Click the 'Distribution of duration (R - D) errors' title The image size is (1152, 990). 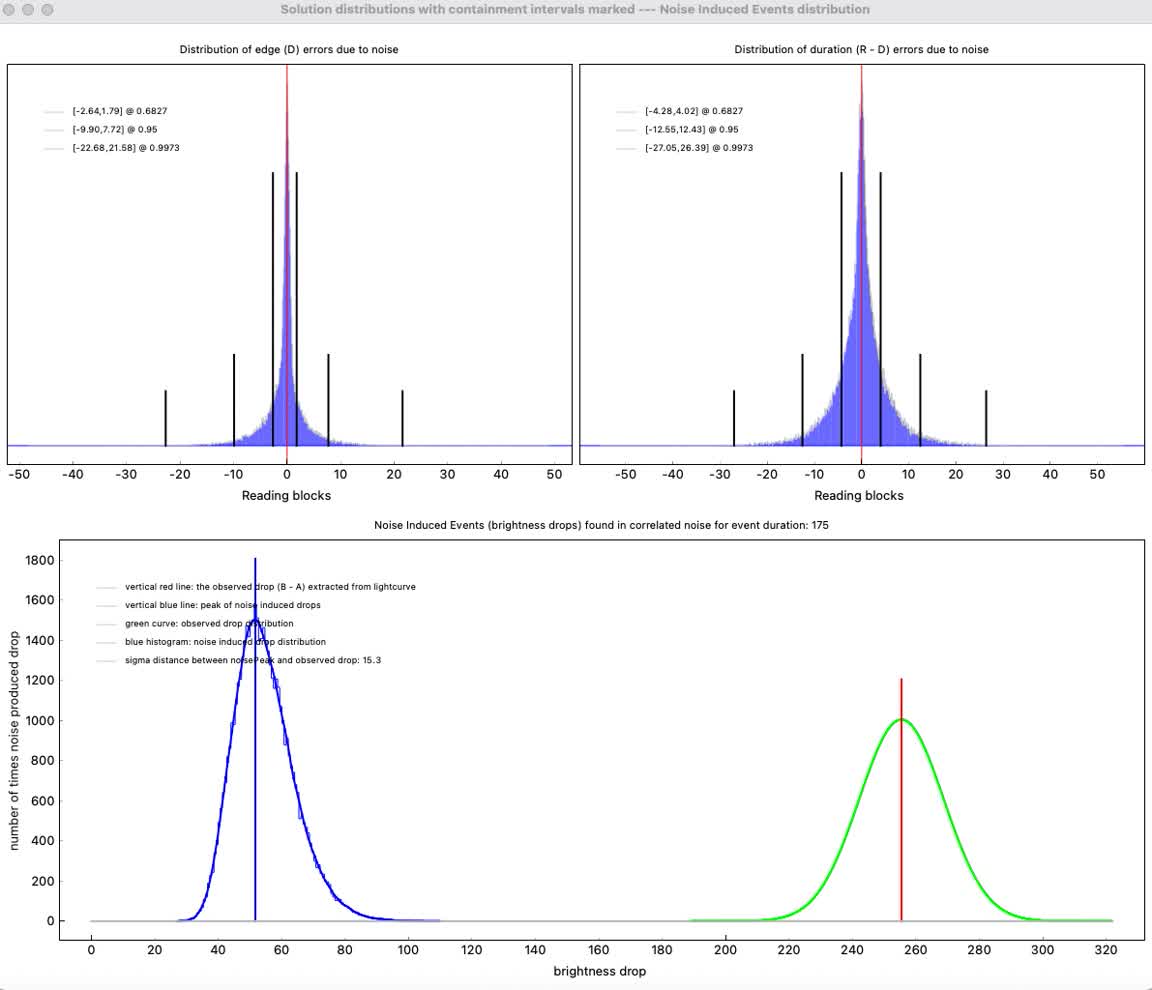[861, 49]
